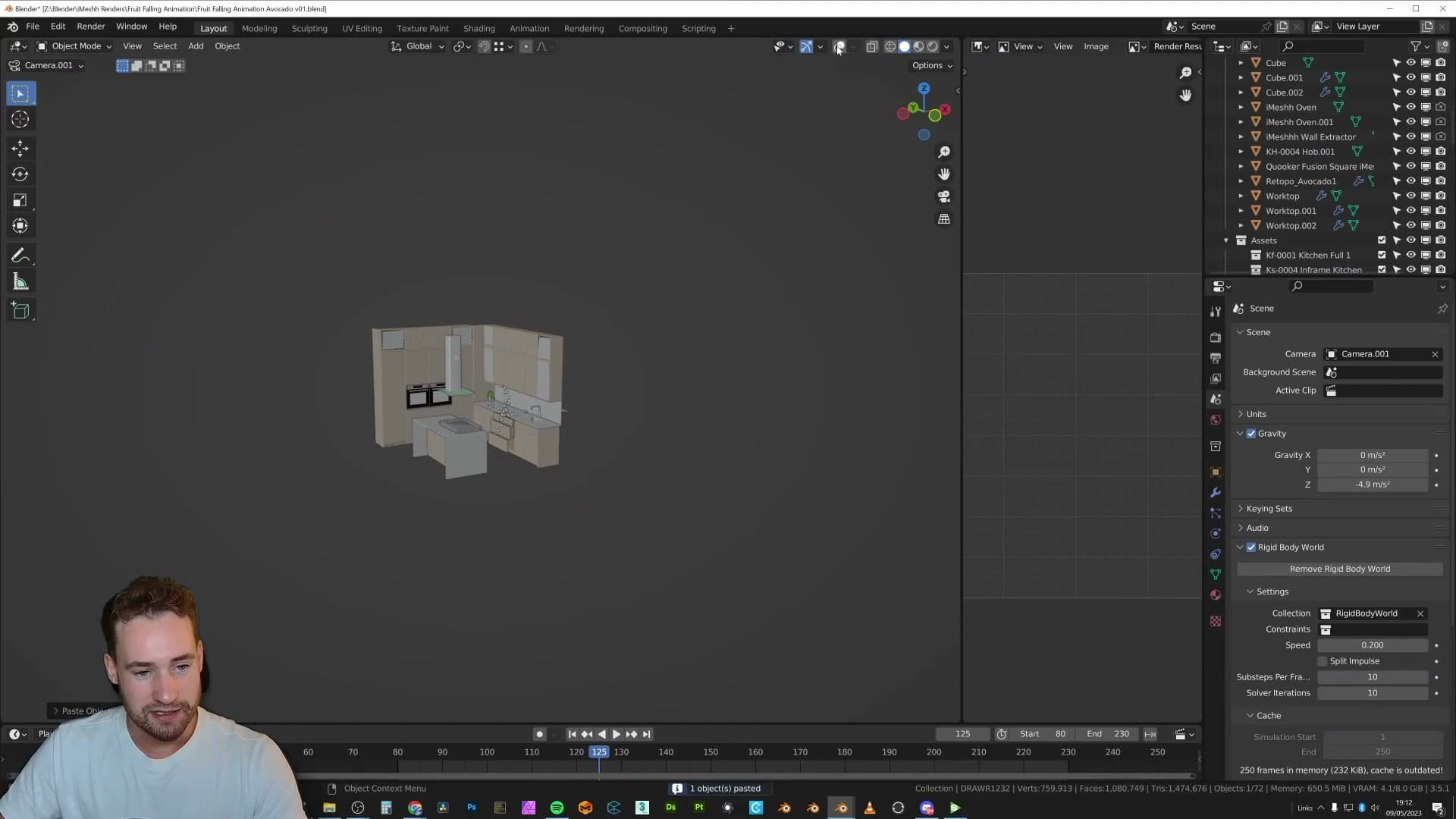Open the viewport Options dropdown
This screenshot has height=819, width=1456.
[x=932, y=65]
